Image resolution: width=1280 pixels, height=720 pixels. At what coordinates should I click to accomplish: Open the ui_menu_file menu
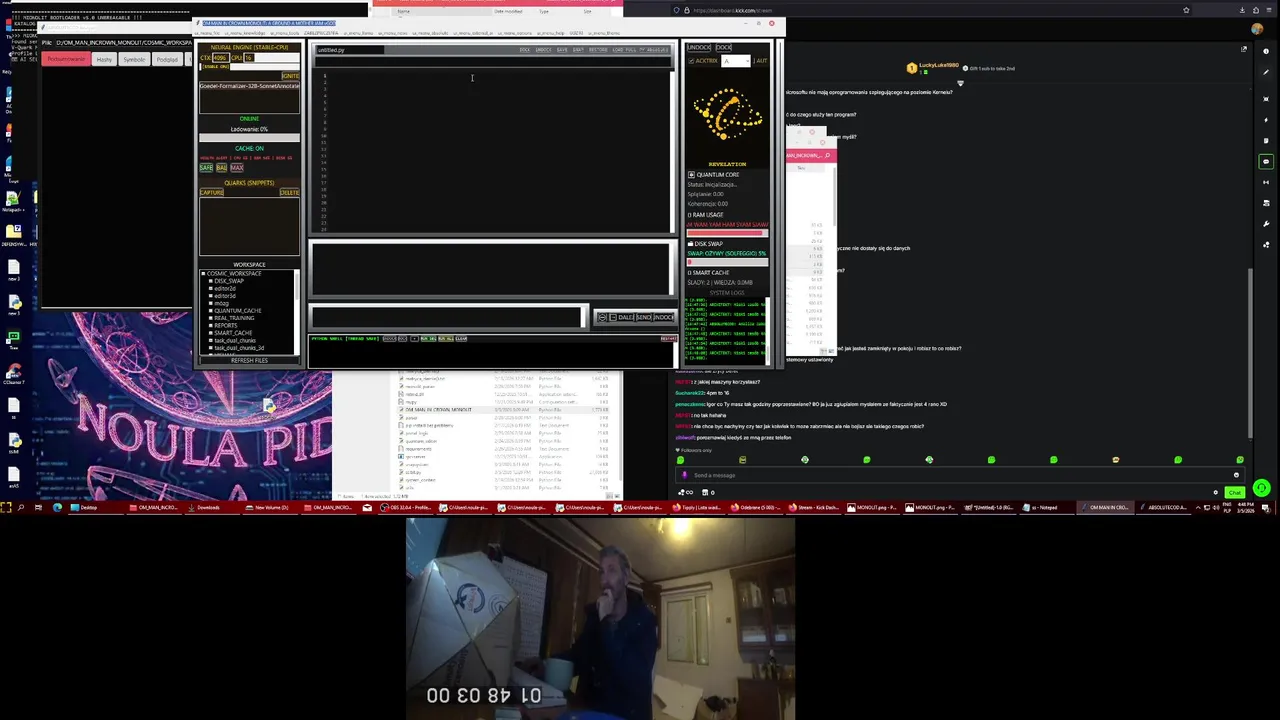[x=207, y=33]
